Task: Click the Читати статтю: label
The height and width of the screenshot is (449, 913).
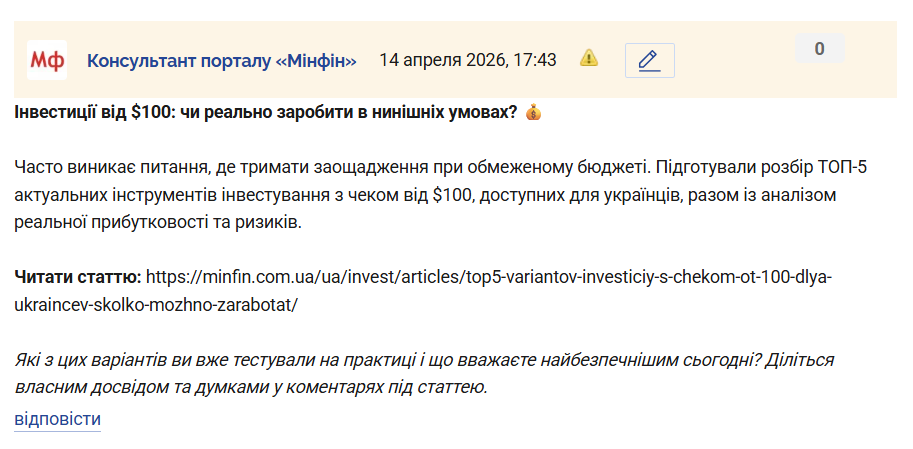Action: pos(78,276)
